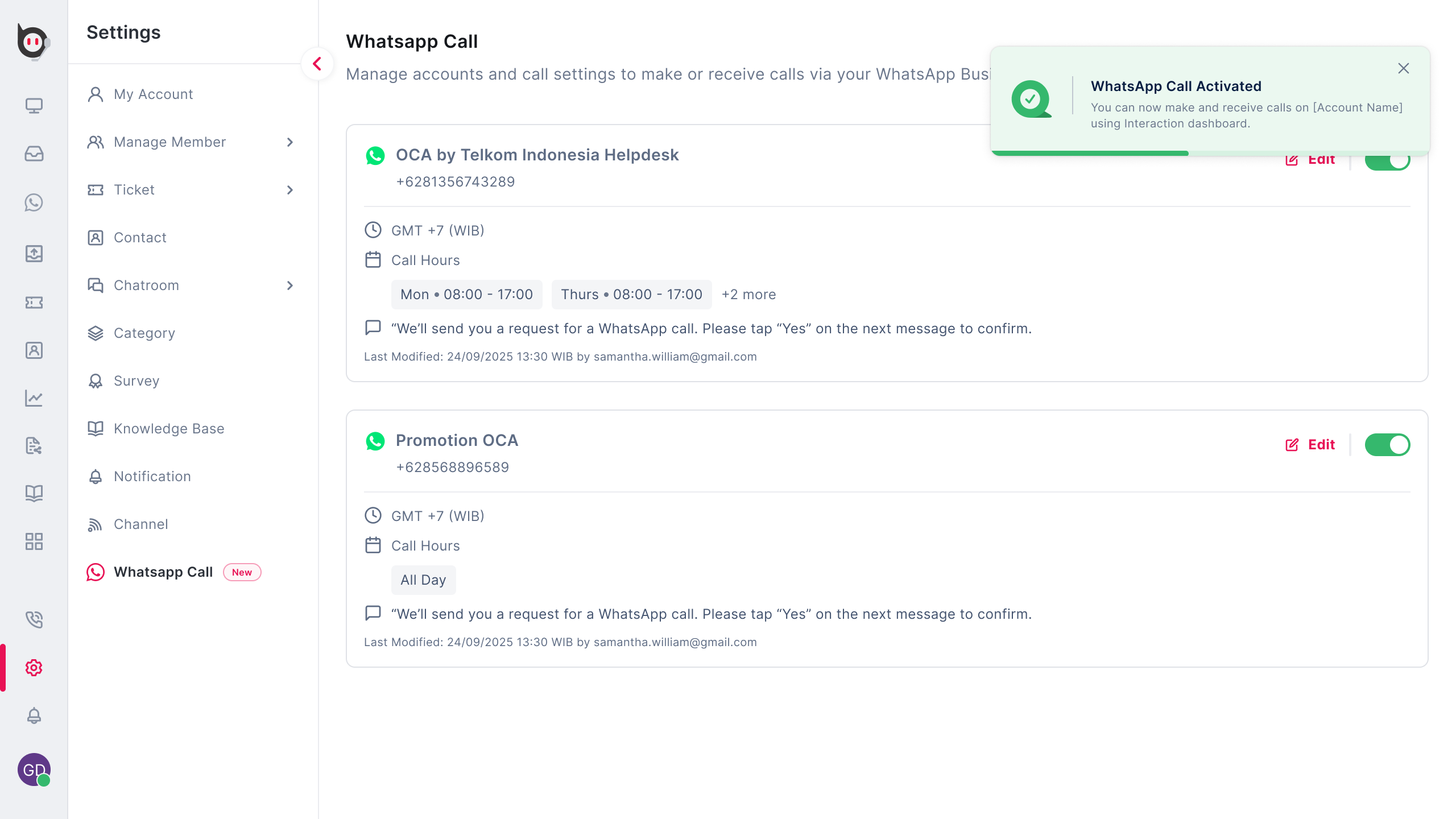This screenshot has height=819, width=1456.
Task: Open the analytics chart icon in rail
Action: 34,398
